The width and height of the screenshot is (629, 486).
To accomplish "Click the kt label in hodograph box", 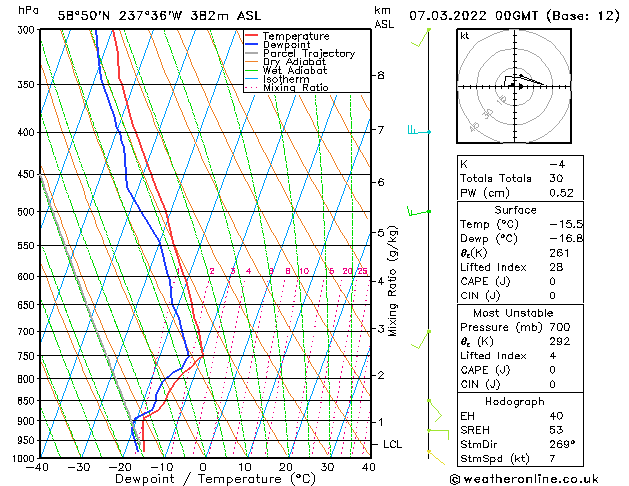I will 465,36.
